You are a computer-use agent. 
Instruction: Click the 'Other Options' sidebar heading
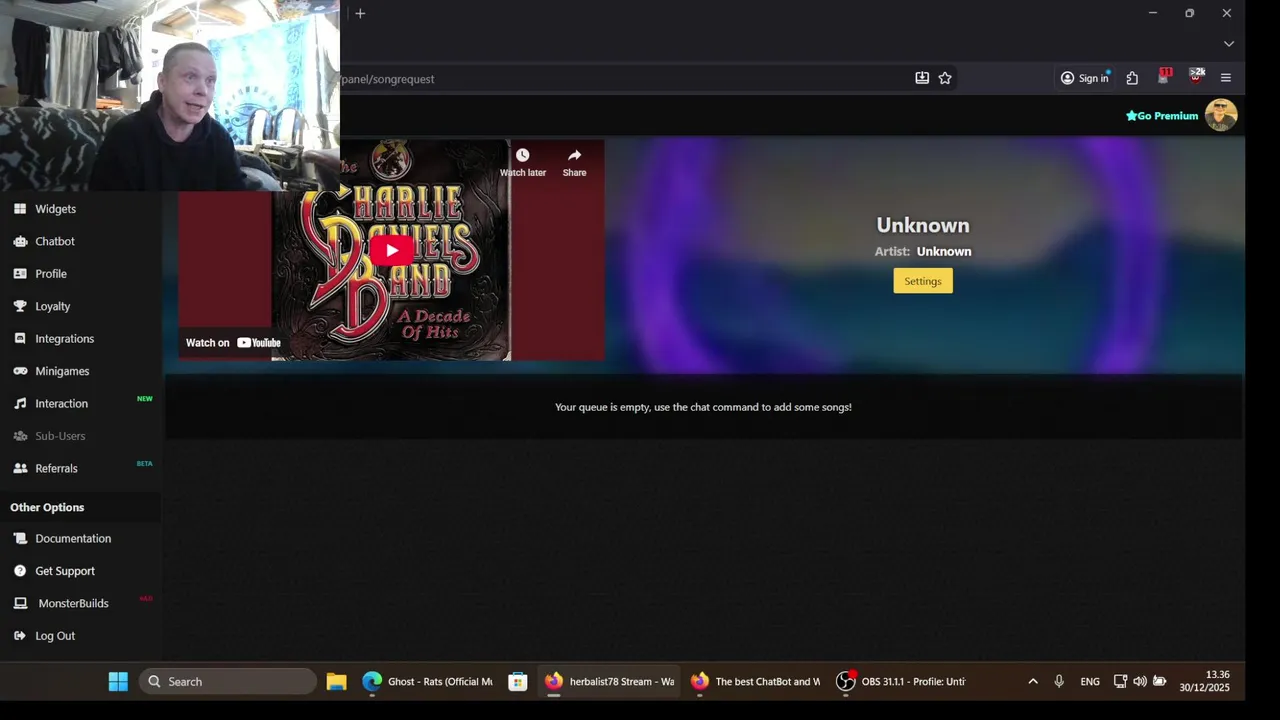pos(47,508)
